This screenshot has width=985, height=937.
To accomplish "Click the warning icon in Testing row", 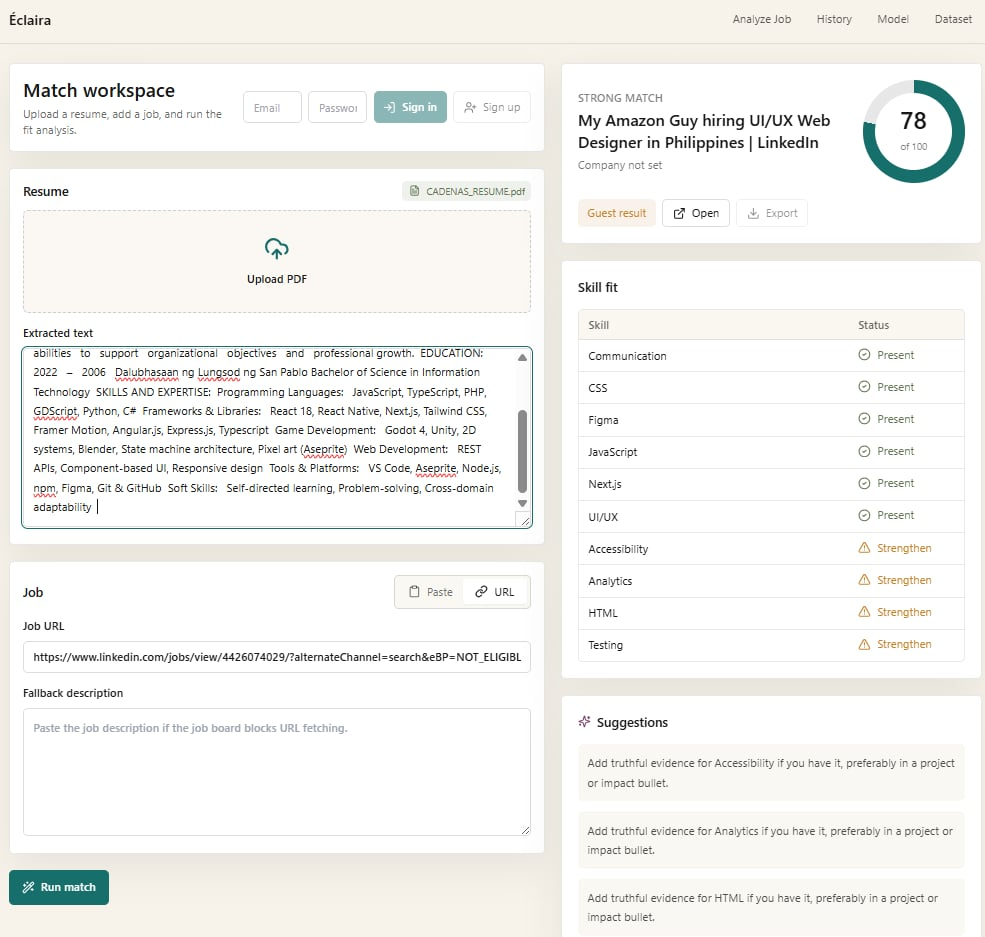I will (864, 644).
